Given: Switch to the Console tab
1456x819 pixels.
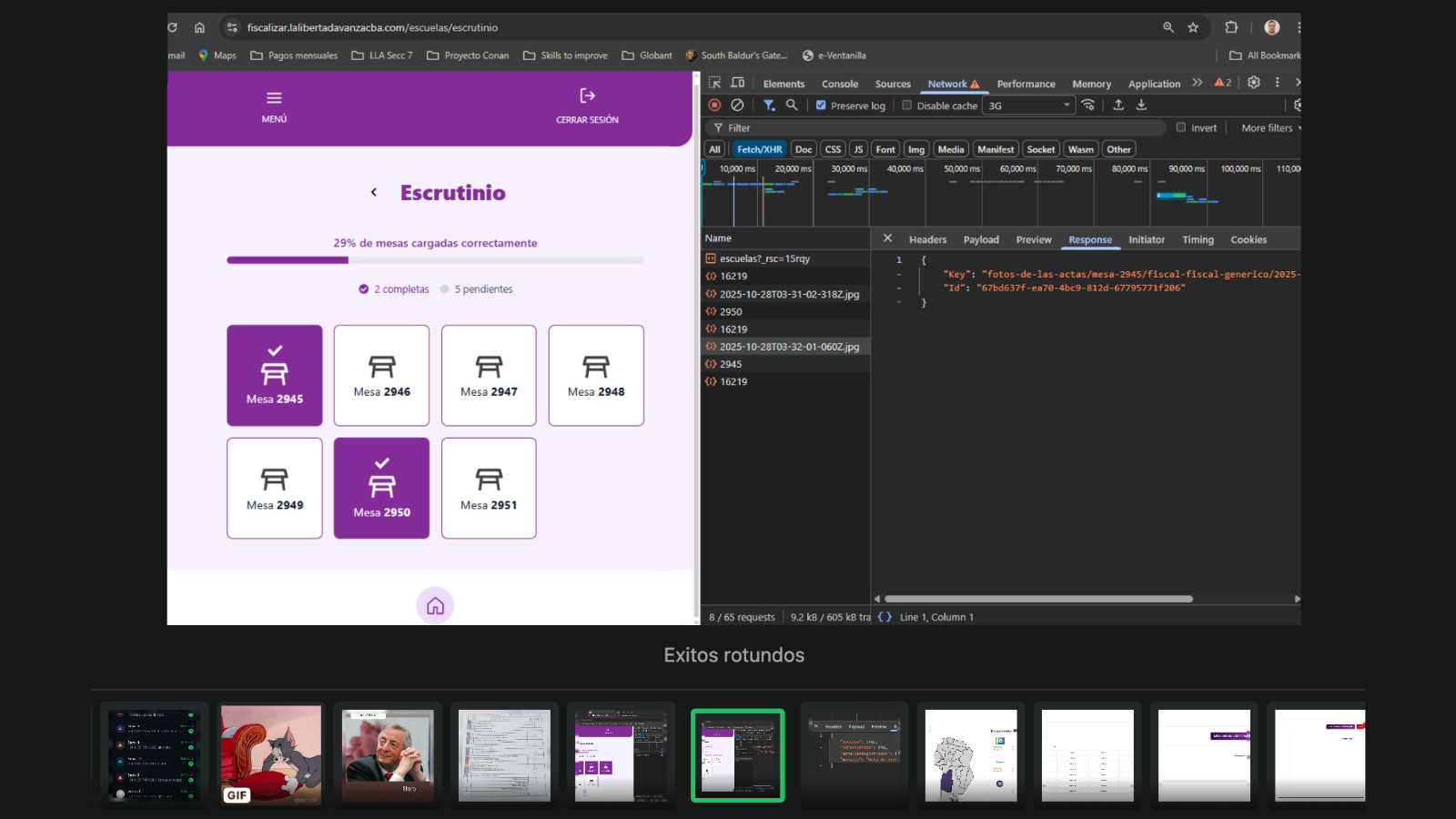Looking at the screenshot, I should coord(839,84).
